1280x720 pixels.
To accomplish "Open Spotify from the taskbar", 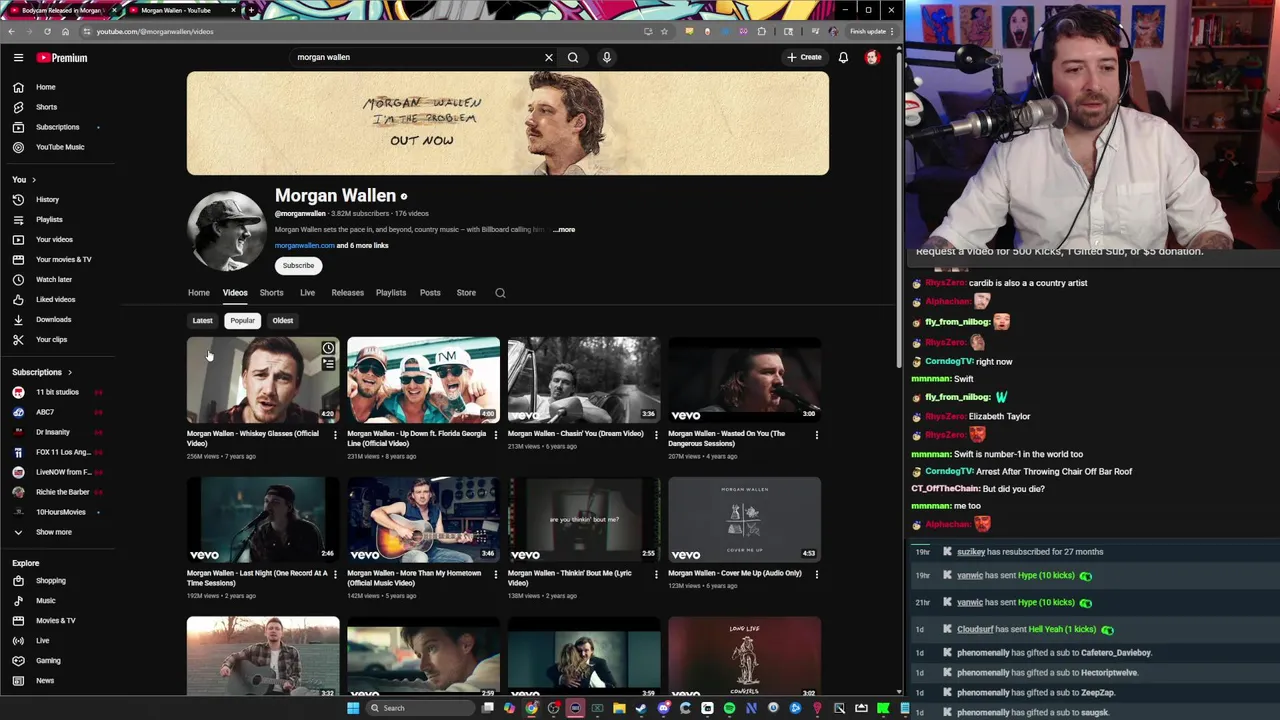I will tap(729, 708).
